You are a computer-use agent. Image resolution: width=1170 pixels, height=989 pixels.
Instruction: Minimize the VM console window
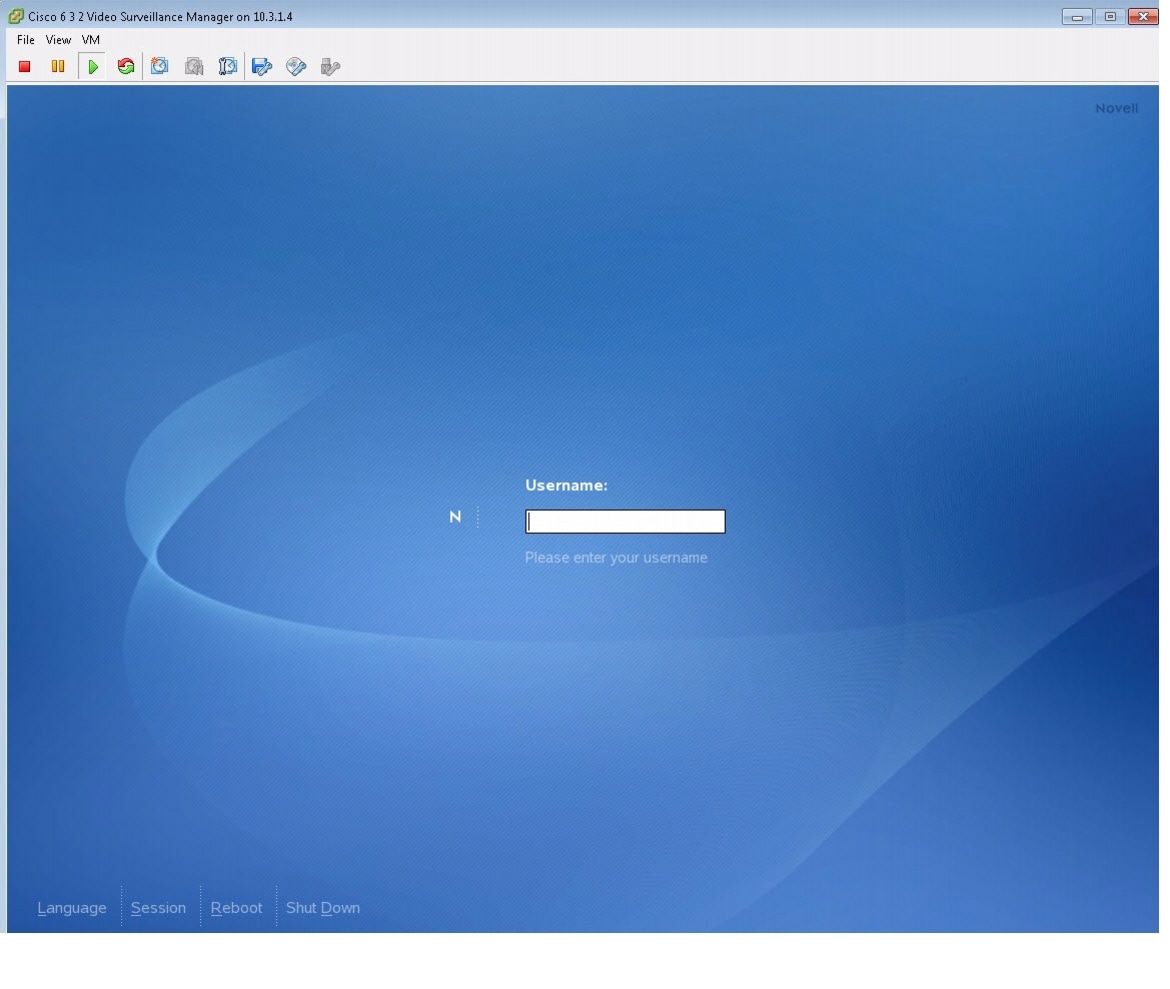(1077, 16)
